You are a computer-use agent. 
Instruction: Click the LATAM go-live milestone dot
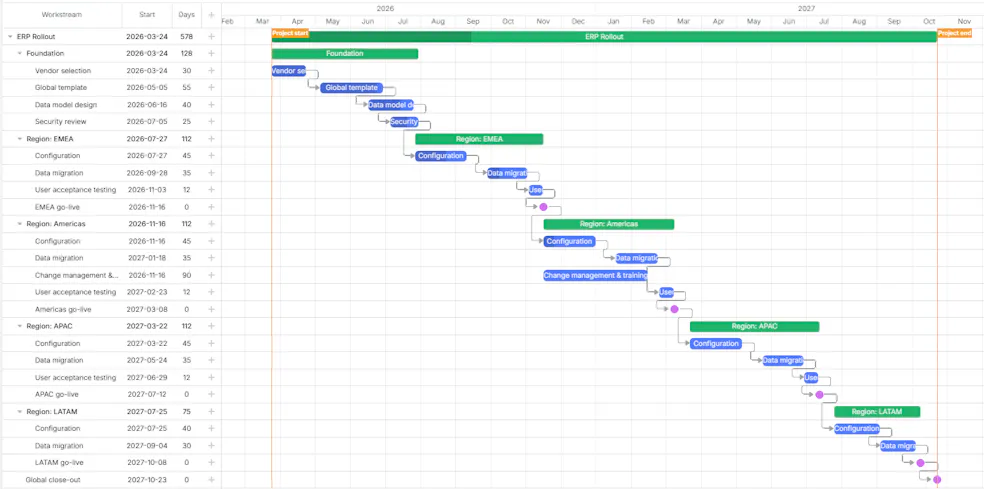point(920,463)
